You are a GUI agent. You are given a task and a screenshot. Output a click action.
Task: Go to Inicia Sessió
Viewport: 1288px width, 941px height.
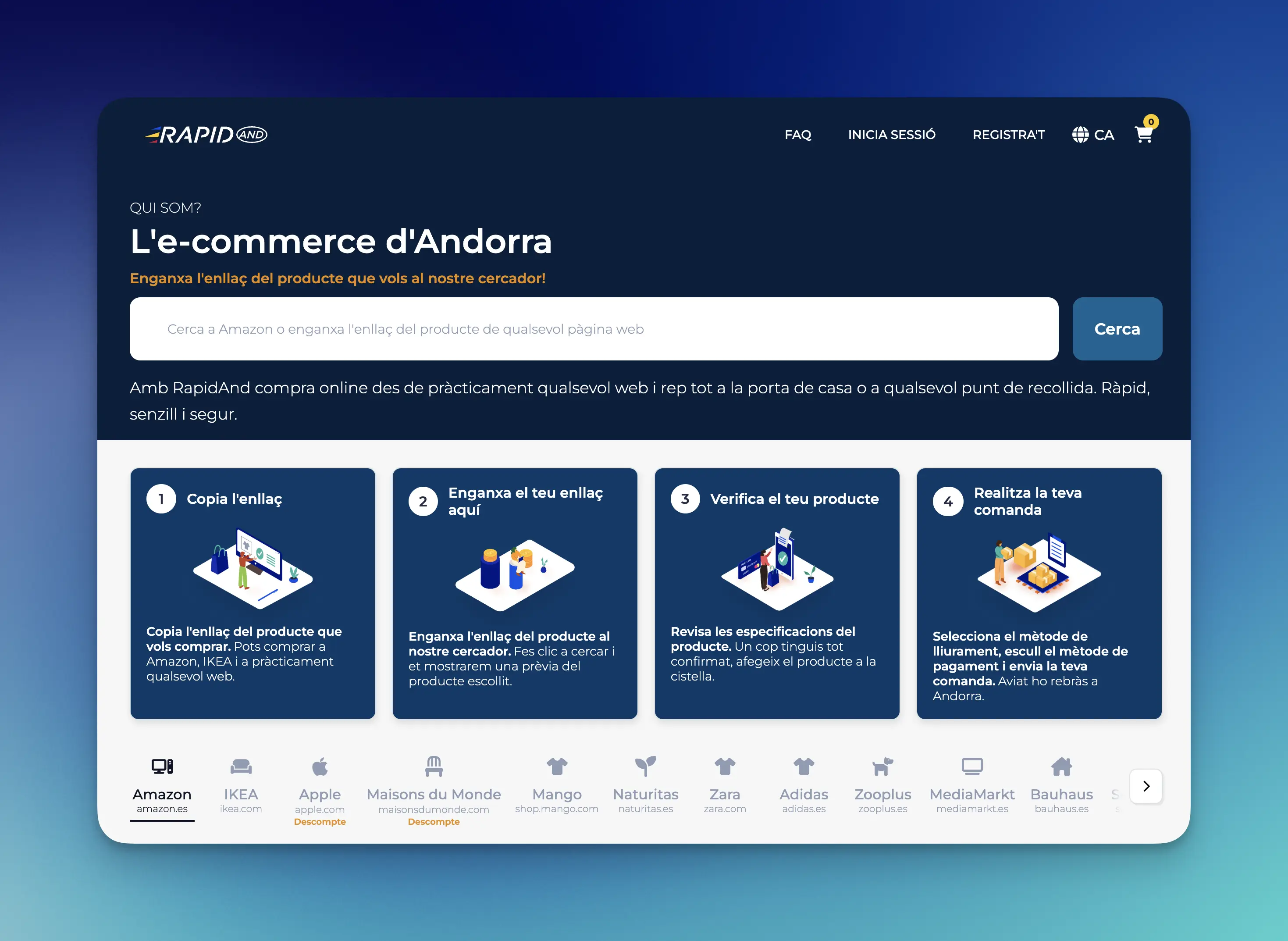[892, 135]
